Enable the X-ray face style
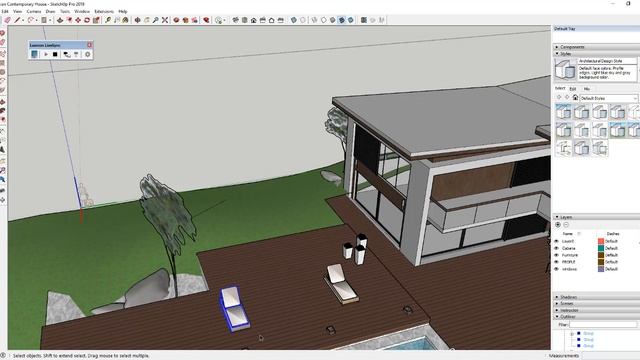 click(x=293, y=20)
